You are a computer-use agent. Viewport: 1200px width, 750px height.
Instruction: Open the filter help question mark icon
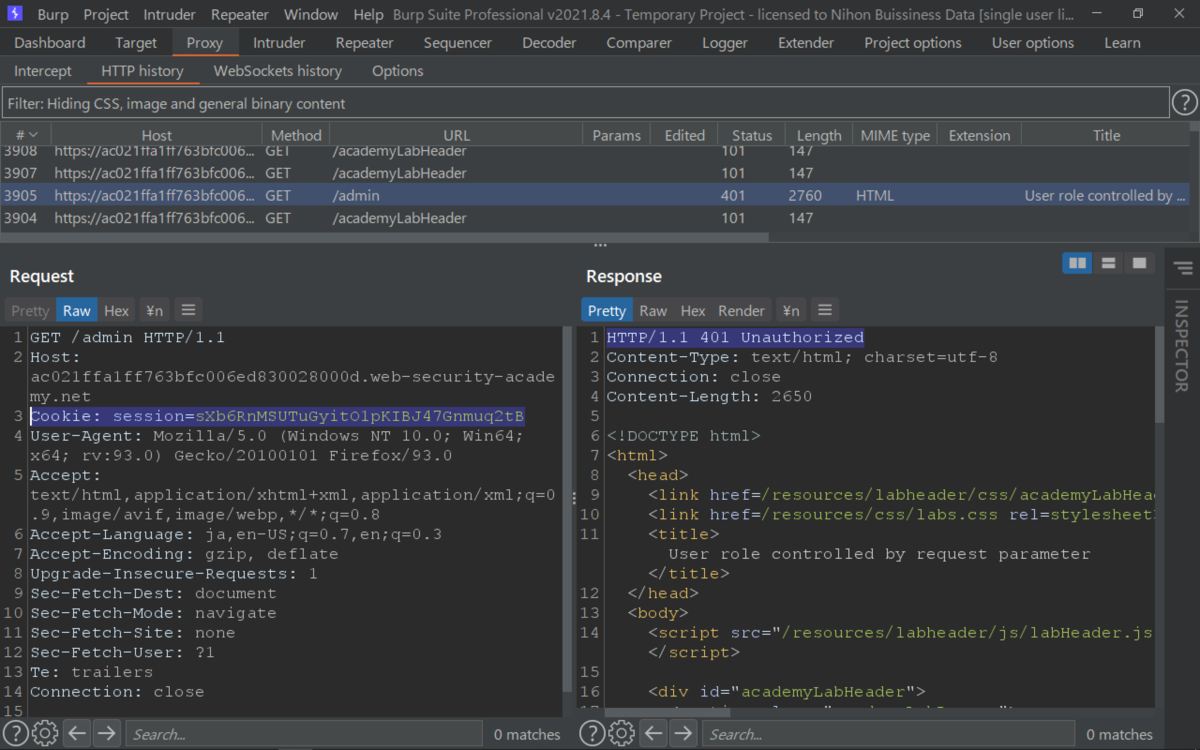(x=1184, y=102)
